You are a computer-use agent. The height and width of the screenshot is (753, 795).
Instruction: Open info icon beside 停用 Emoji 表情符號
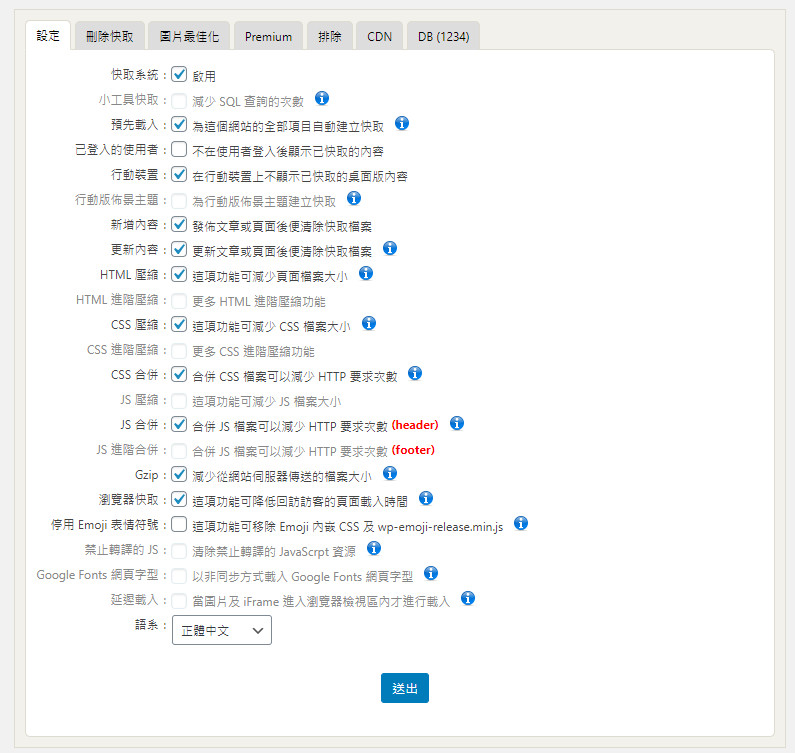[x=521, y=523]
